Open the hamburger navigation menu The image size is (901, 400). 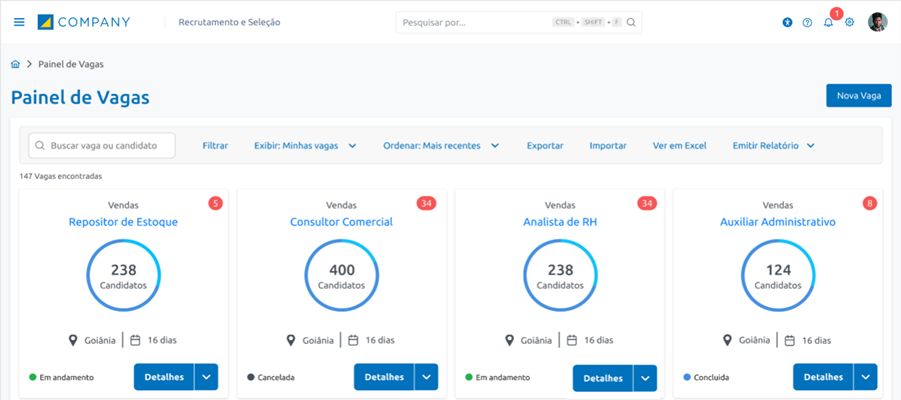coord(19,22)
